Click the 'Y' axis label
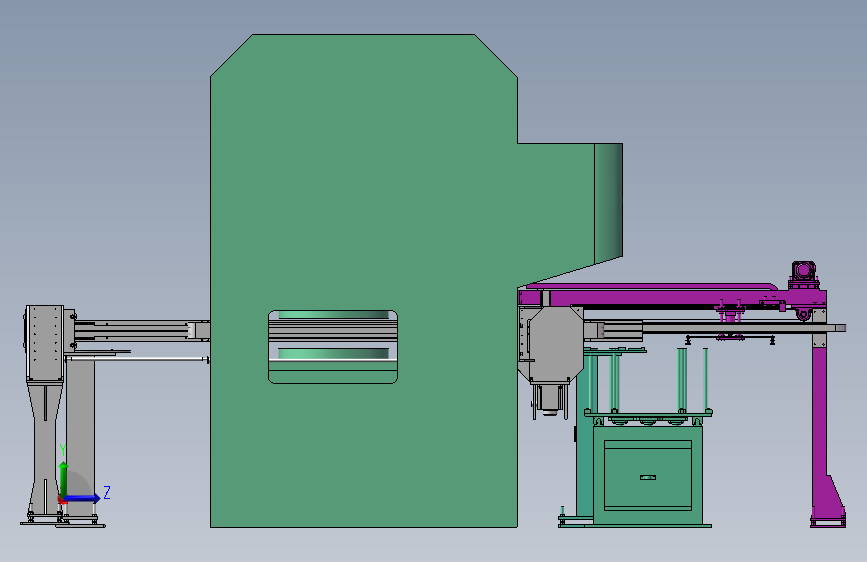This screenshot has height=562, width=867. (63, 450)
